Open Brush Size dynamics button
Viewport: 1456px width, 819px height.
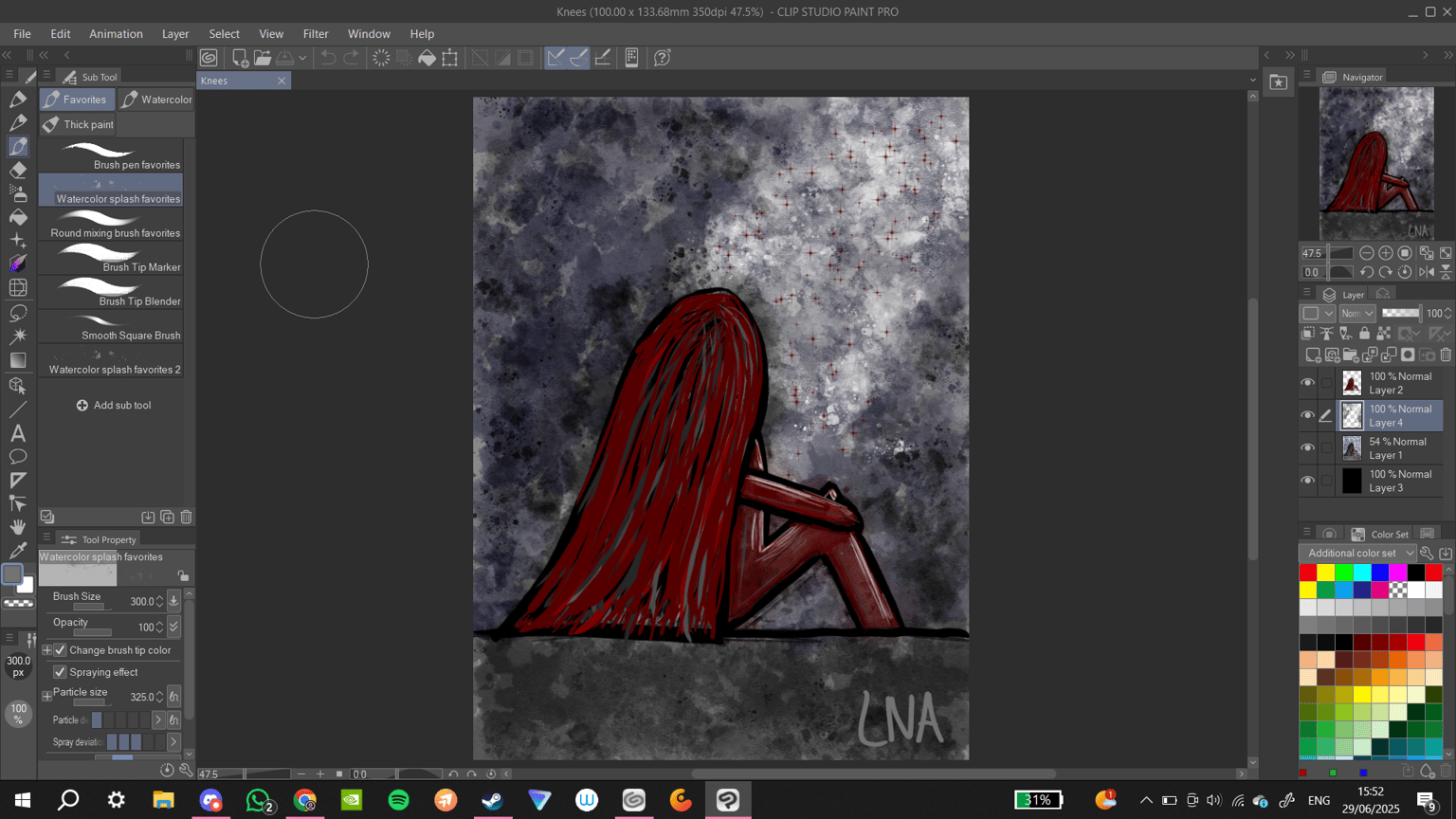coord(173,601)
